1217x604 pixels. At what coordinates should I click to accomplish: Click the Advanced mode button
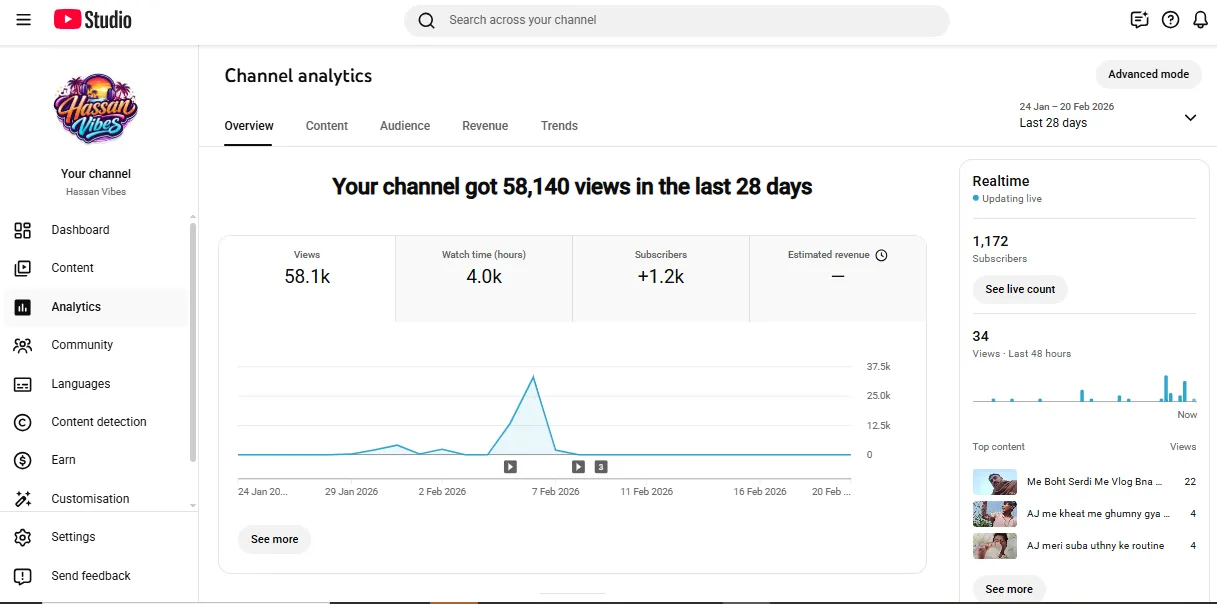click(1148, 74)
